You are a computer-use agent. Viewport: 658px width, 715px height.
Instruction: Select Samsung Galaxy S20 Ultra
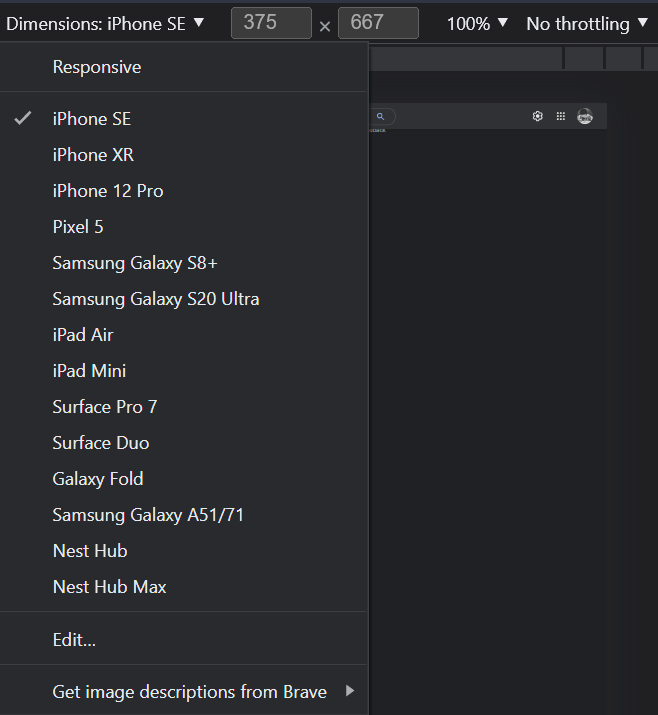coord(156,299)
